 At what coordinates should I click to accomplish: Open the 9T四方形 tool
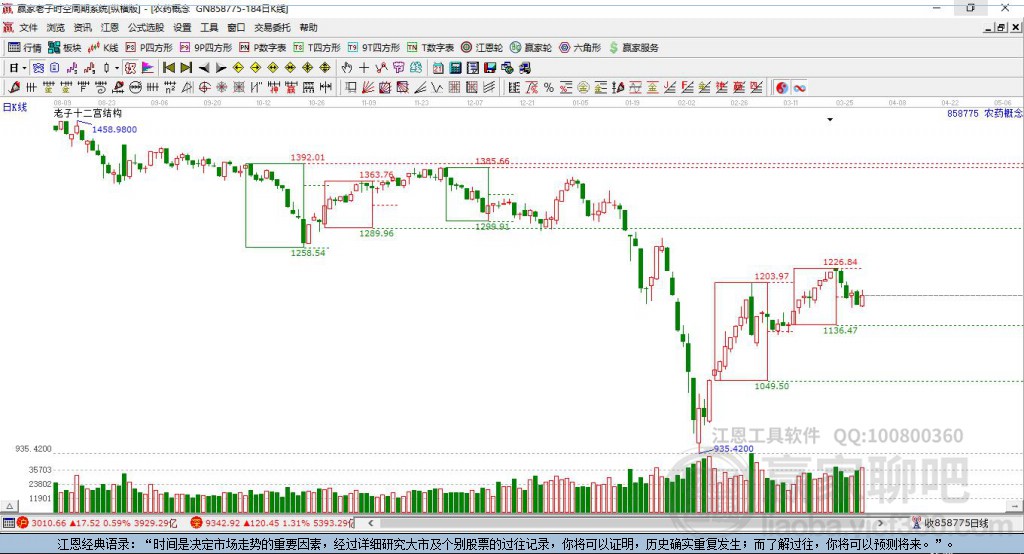point(374,48)
